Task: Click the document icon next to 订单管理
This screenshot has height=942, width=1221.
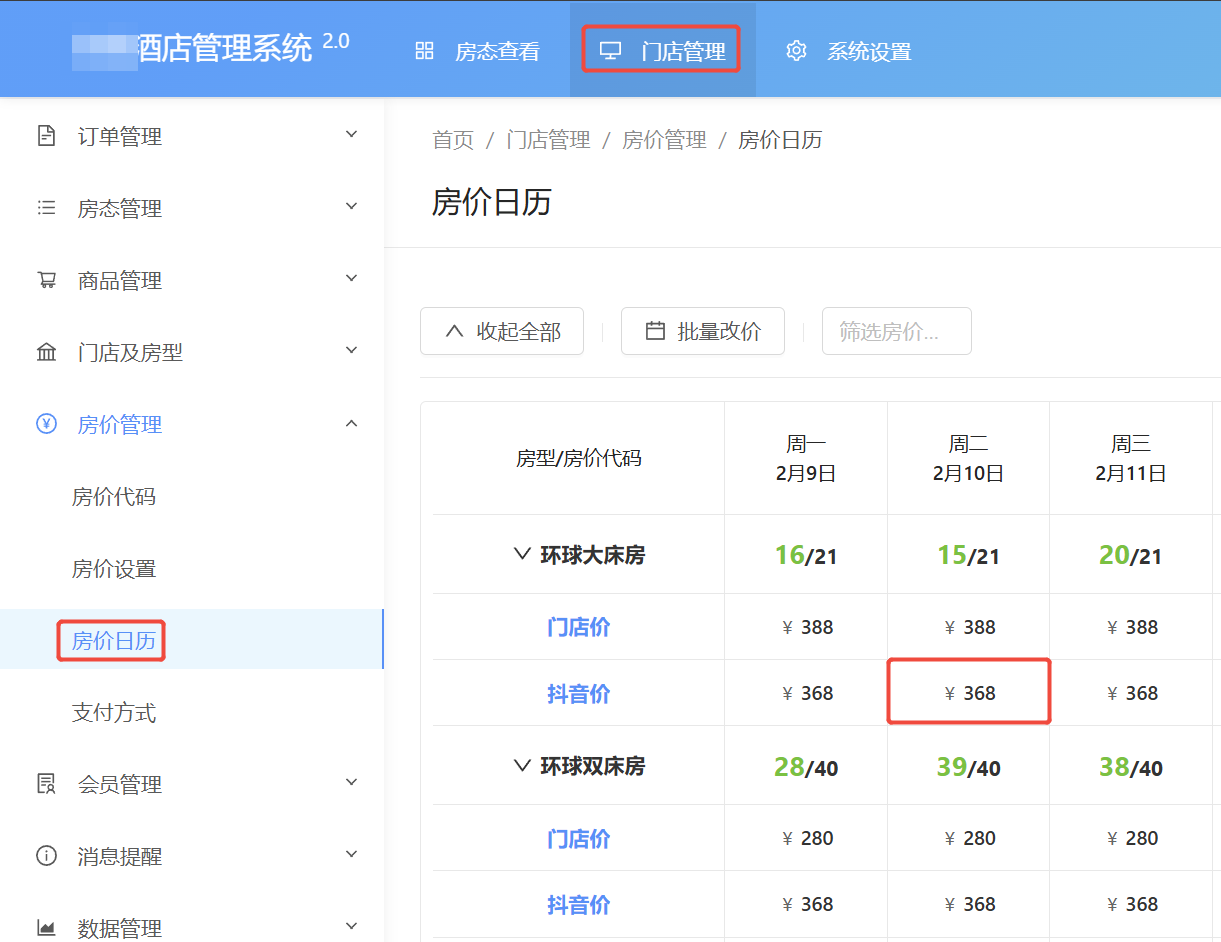Action: pos(46,136)
